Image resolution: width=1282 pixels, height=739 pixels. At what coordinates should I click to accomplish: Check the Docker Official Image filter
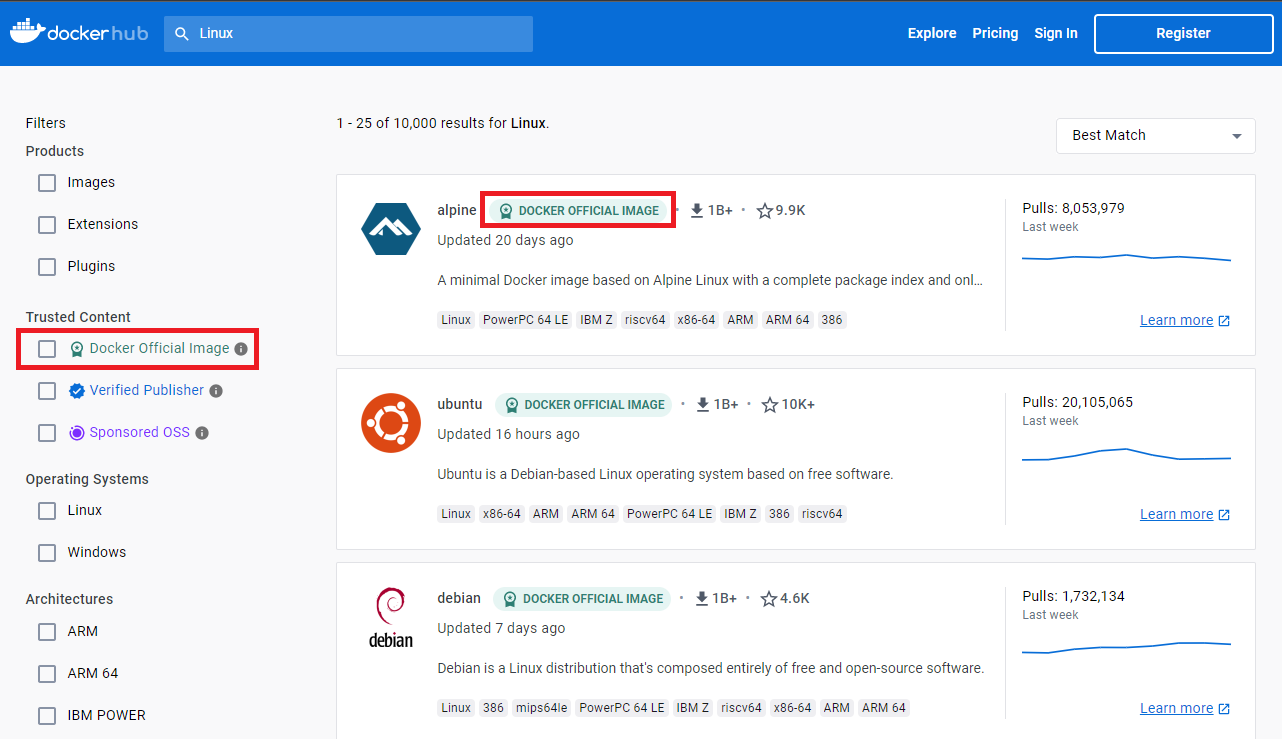pos(47,349)
